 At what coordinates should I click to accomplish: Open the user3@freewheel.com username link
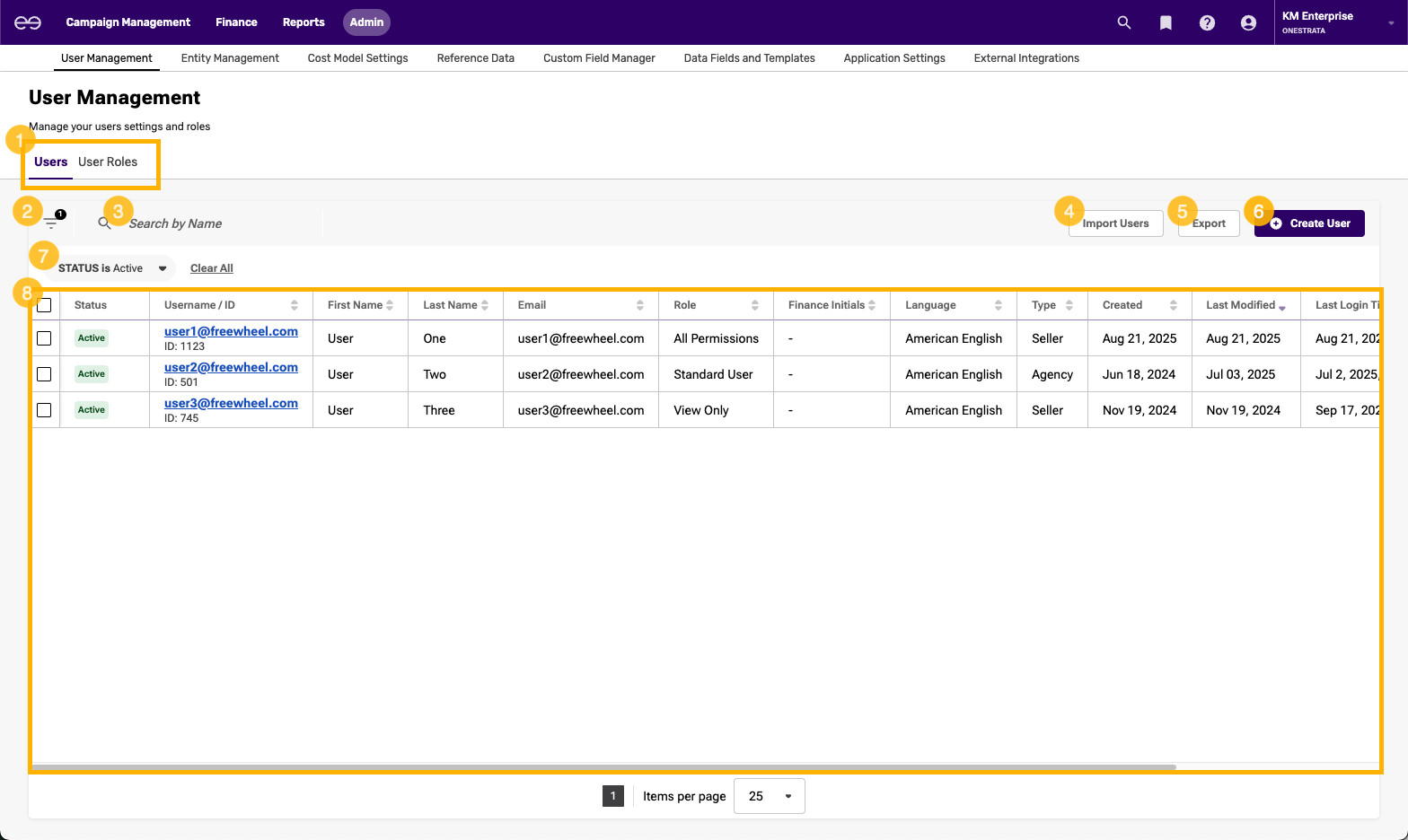coord(231,403)
